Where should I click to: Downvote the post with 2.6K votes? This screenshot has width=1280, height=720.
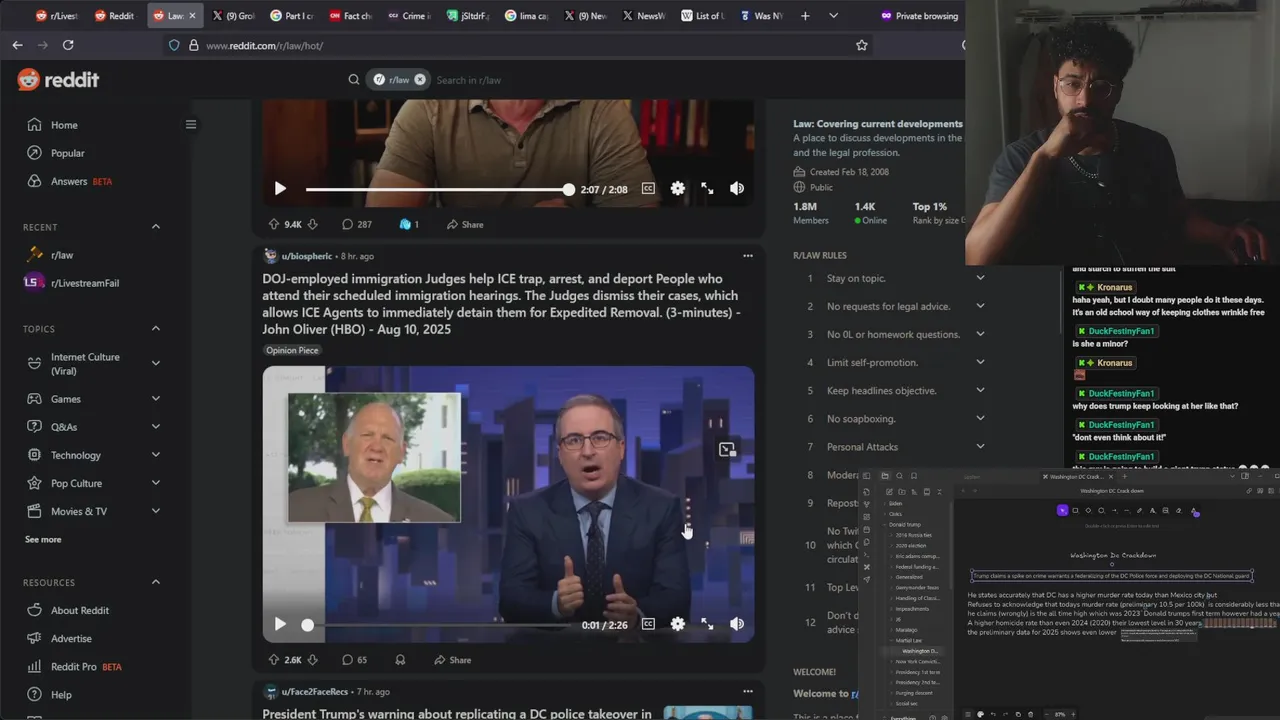(312, 660)
